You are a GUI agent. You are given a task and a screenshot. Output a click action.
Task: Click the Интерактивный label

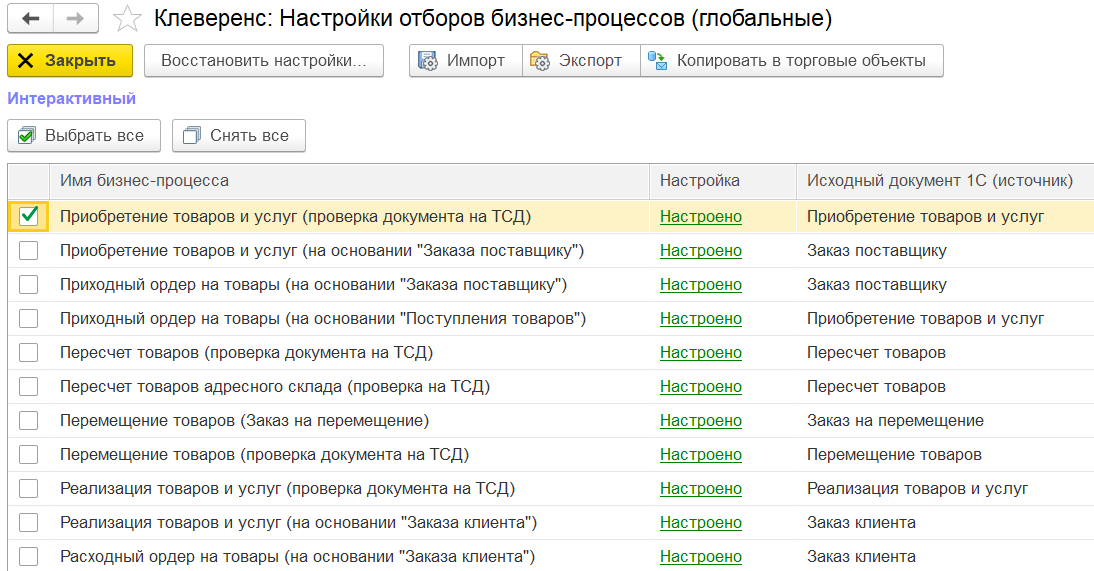(x=71, y=98)
